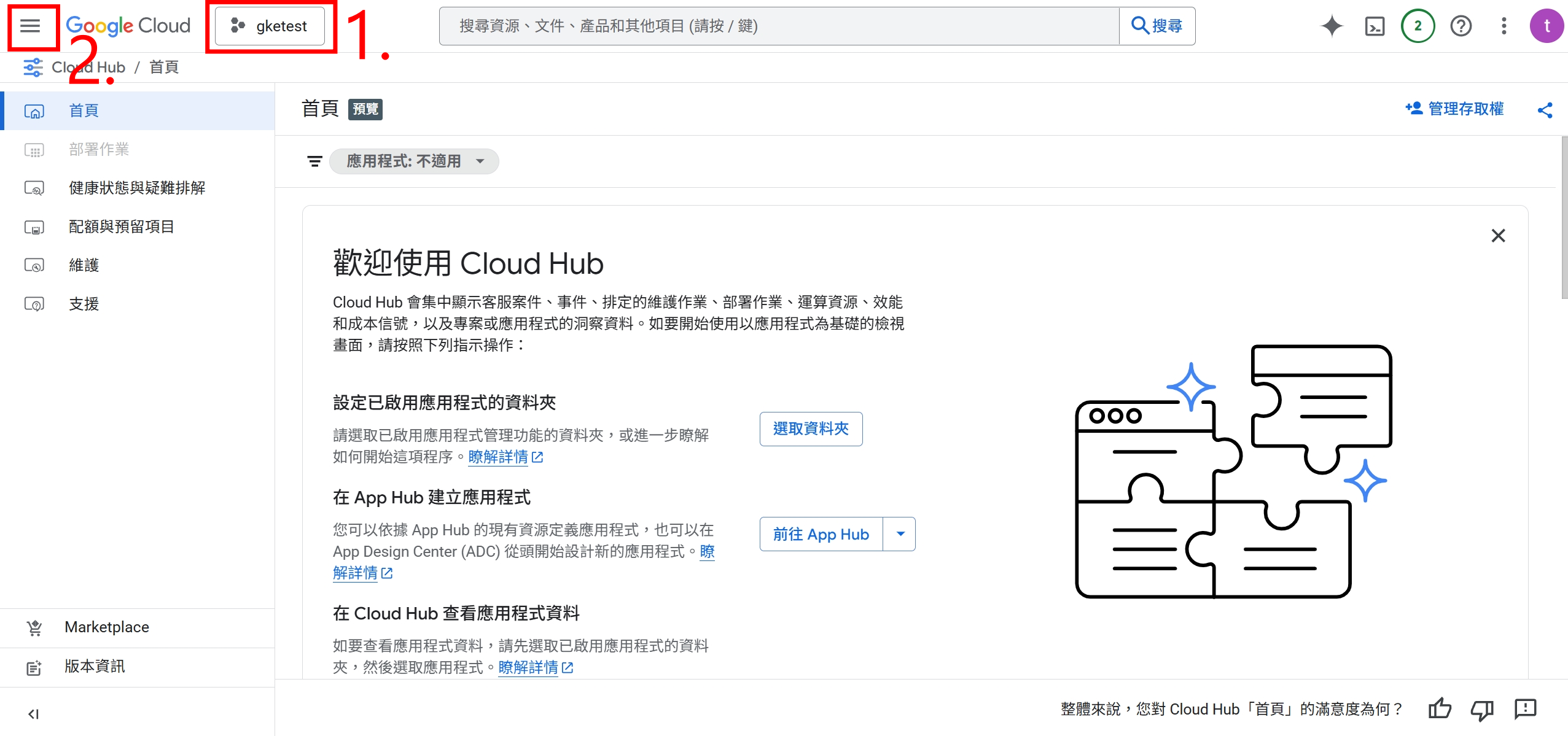Click the filter list icon

[x=314, y=161]
